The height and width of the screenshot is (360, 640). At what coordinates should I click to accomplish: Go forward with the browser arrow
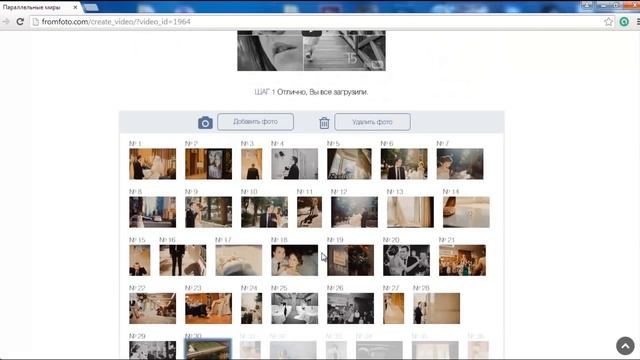pos(6,22)
